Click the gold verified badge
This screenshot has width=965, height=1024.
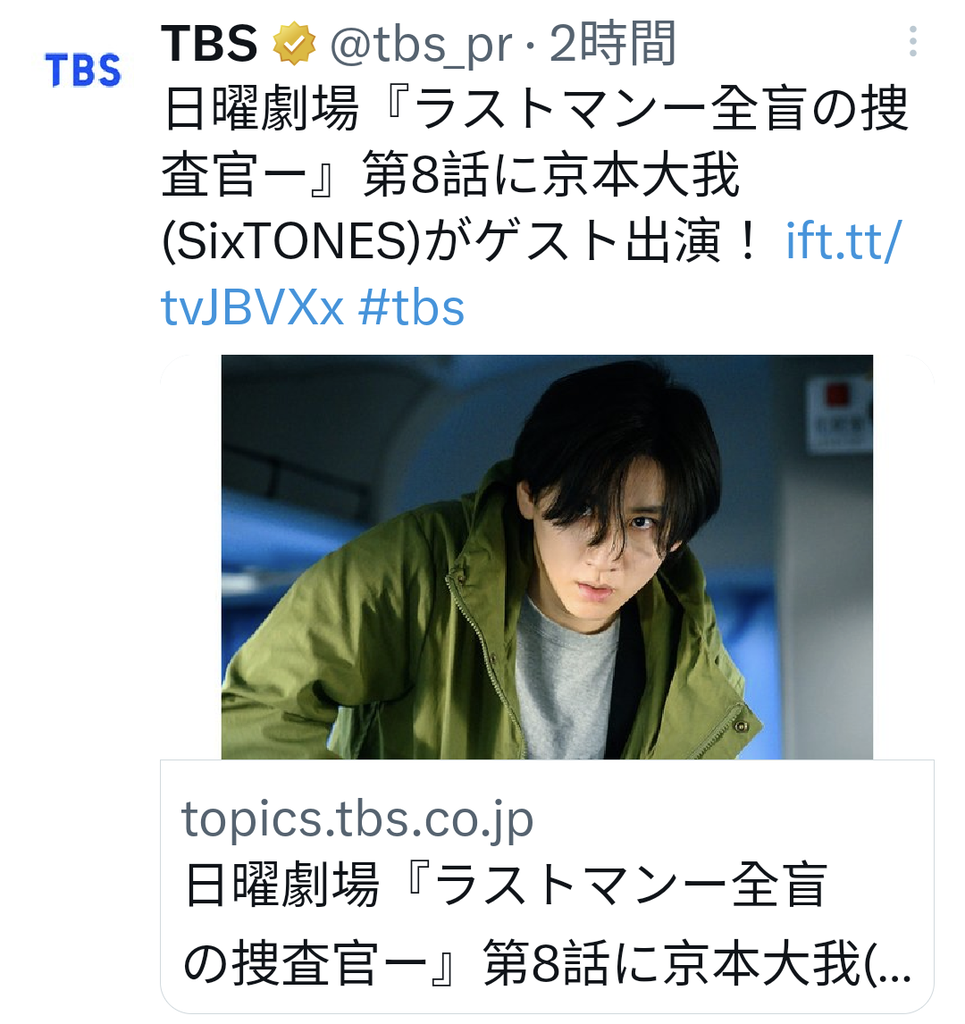[294, 43]
